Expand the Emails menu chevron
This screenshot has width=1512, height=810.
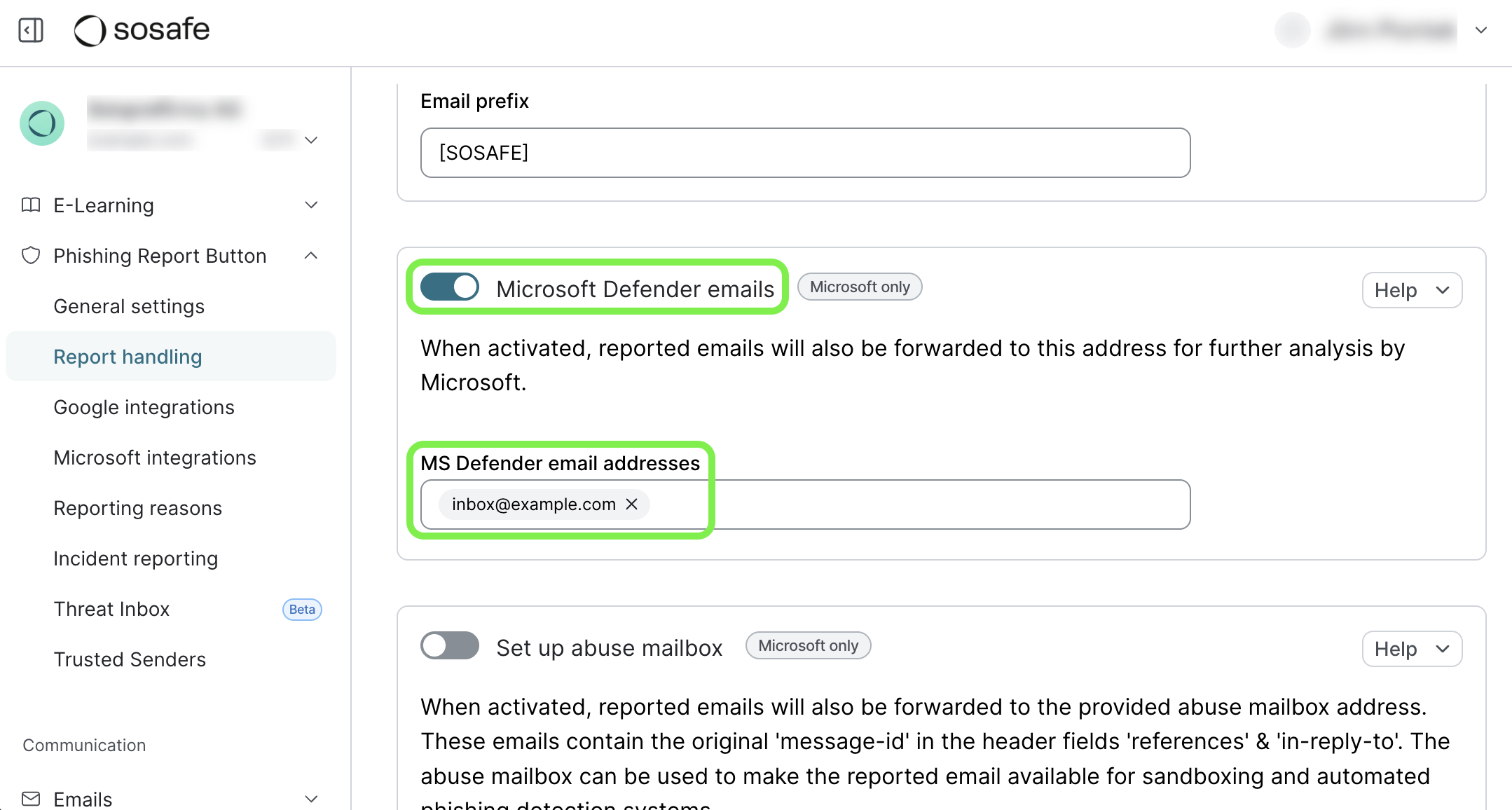(x=311, y=799)
